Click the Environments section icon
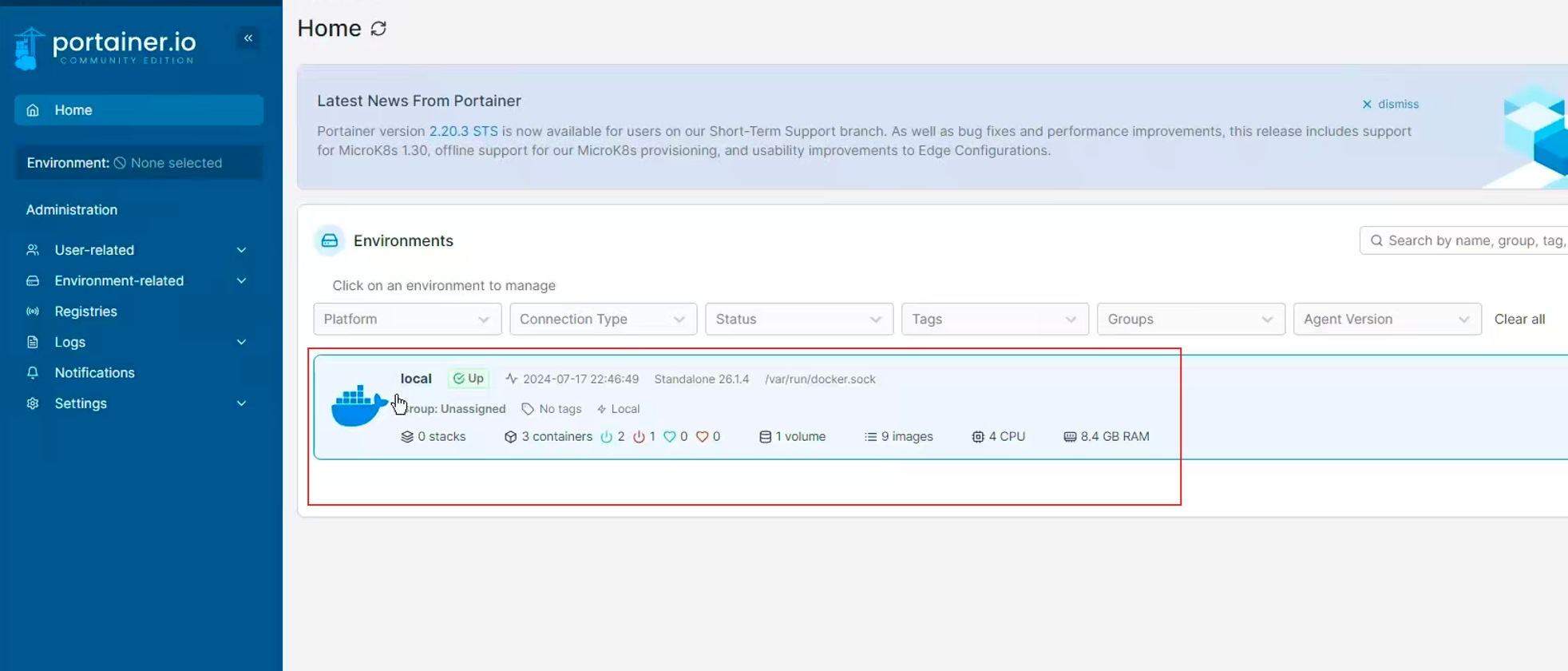 (330, 240)
